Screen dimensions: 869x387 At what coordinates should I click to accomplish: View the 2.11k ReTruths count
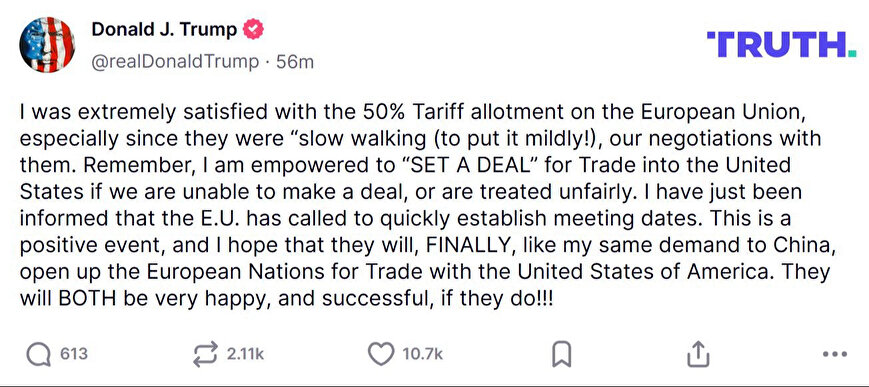[x=246, y=354]
